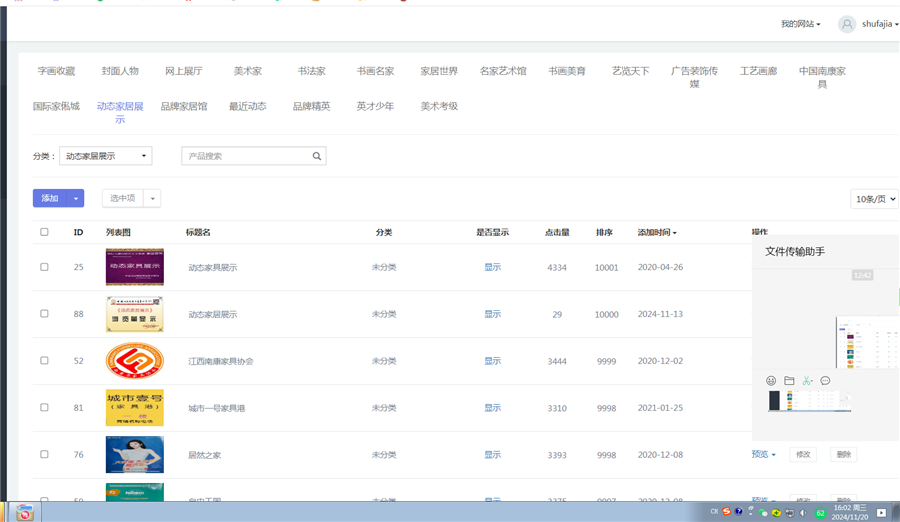The image size is (900, 522).
Task: Check the checkbox for row ID 52
Action: coord(44,360)
